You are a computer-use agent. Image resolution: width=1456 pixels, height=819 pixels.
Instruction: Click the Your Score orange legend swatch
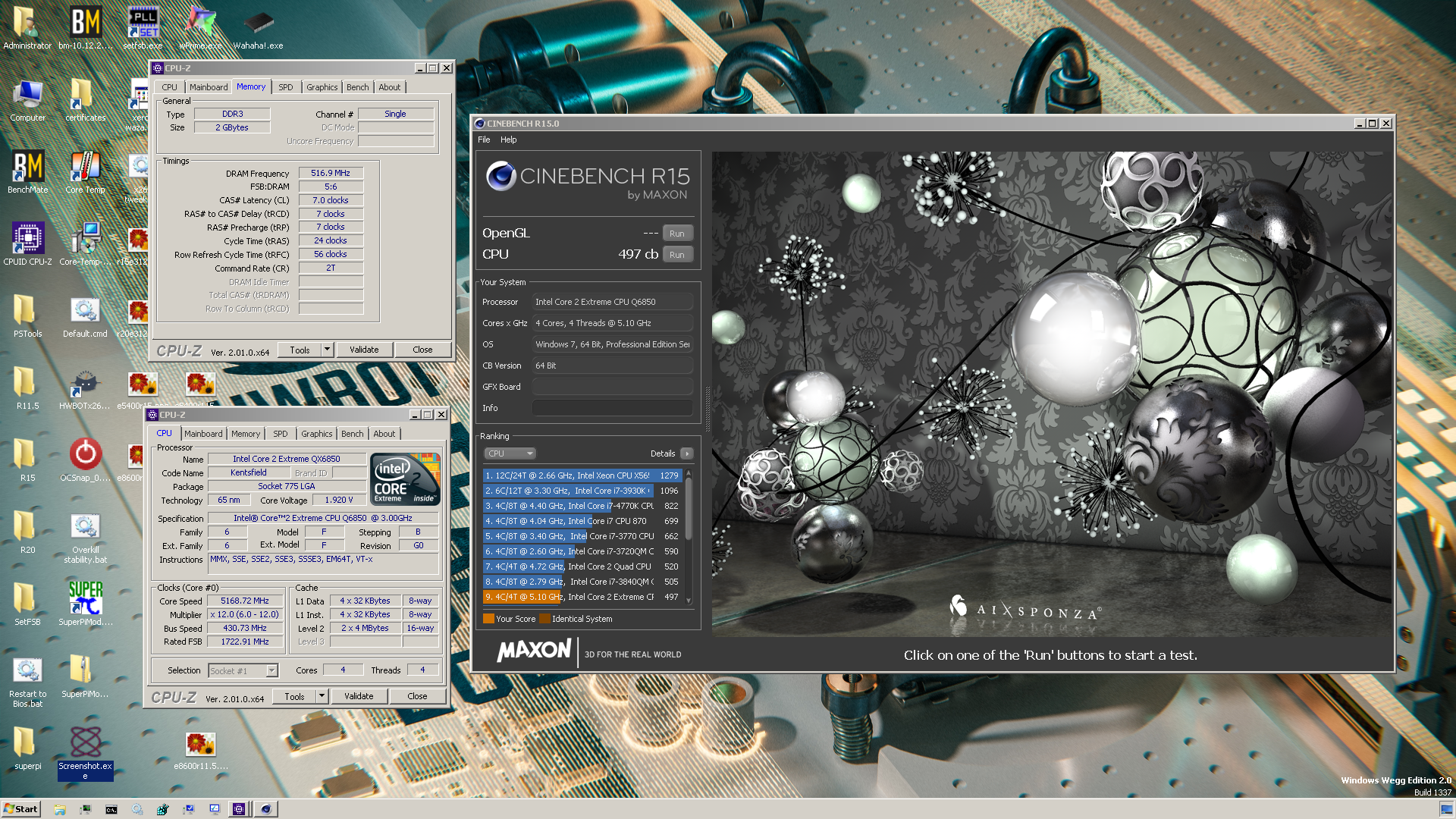(488, 619)
